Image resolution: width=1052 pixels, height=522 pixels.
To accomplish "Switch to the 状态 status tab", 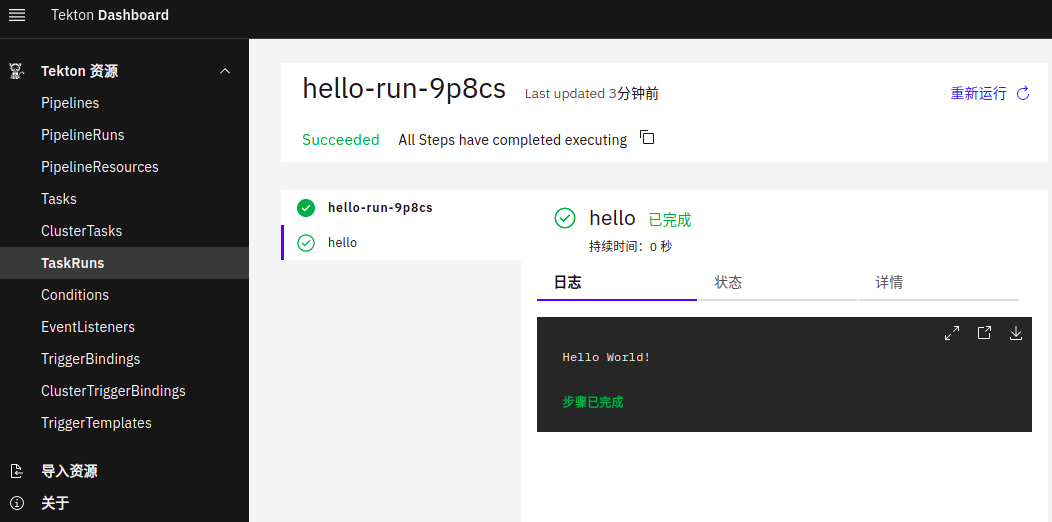I will [x=778, y=283].
